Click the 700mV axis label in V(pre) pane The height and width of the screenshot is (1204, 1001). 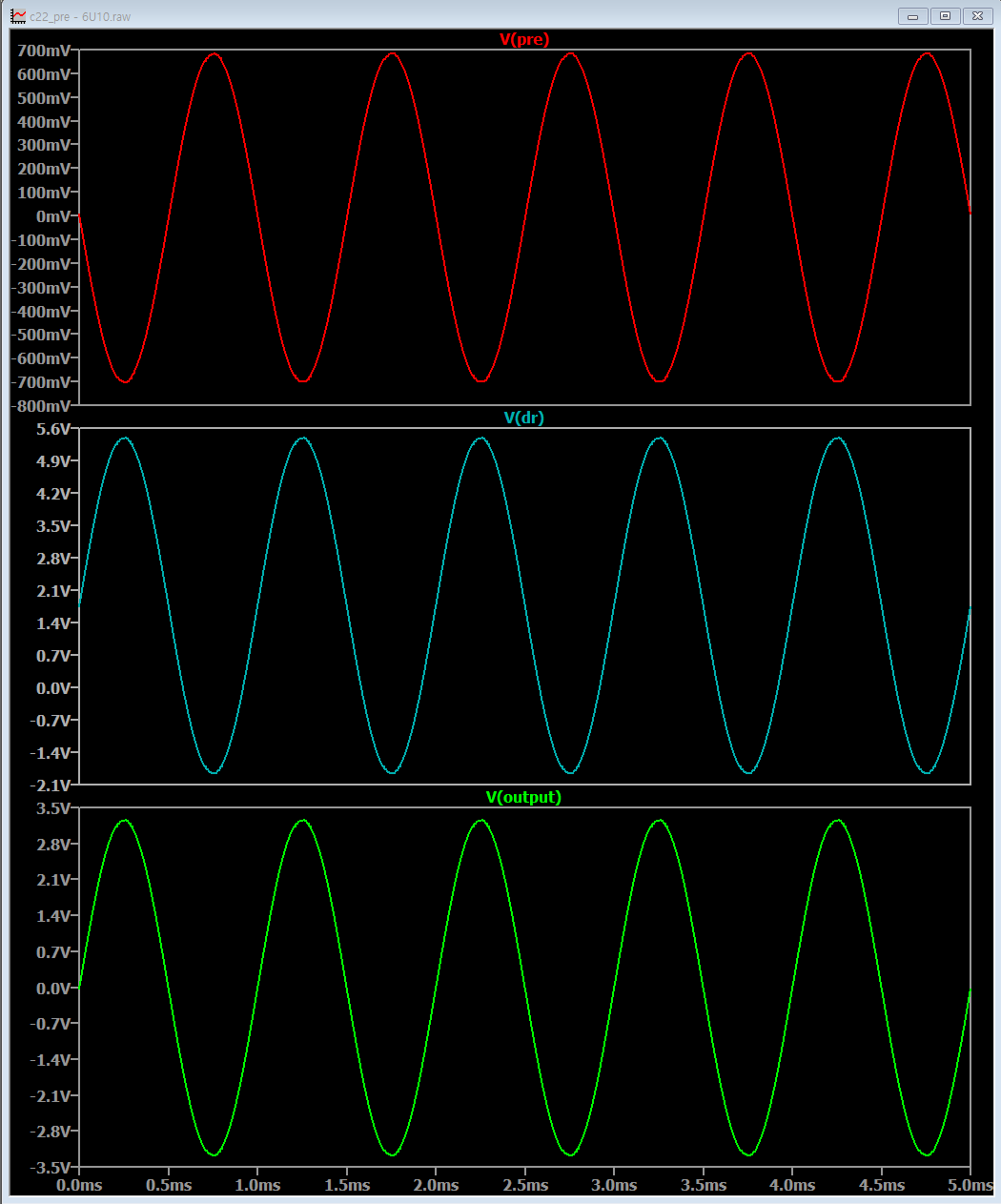click(x=43, y=51)
